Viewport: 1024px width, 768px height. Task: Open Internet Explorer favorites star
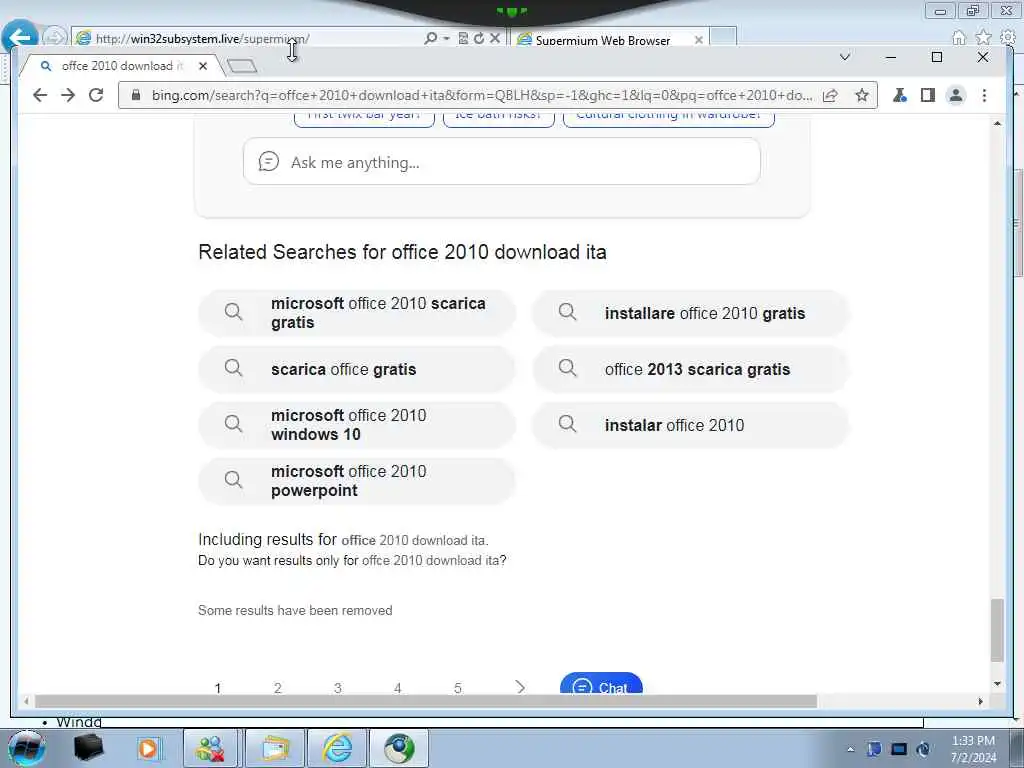pyautogui.click(x=983, y=38)
